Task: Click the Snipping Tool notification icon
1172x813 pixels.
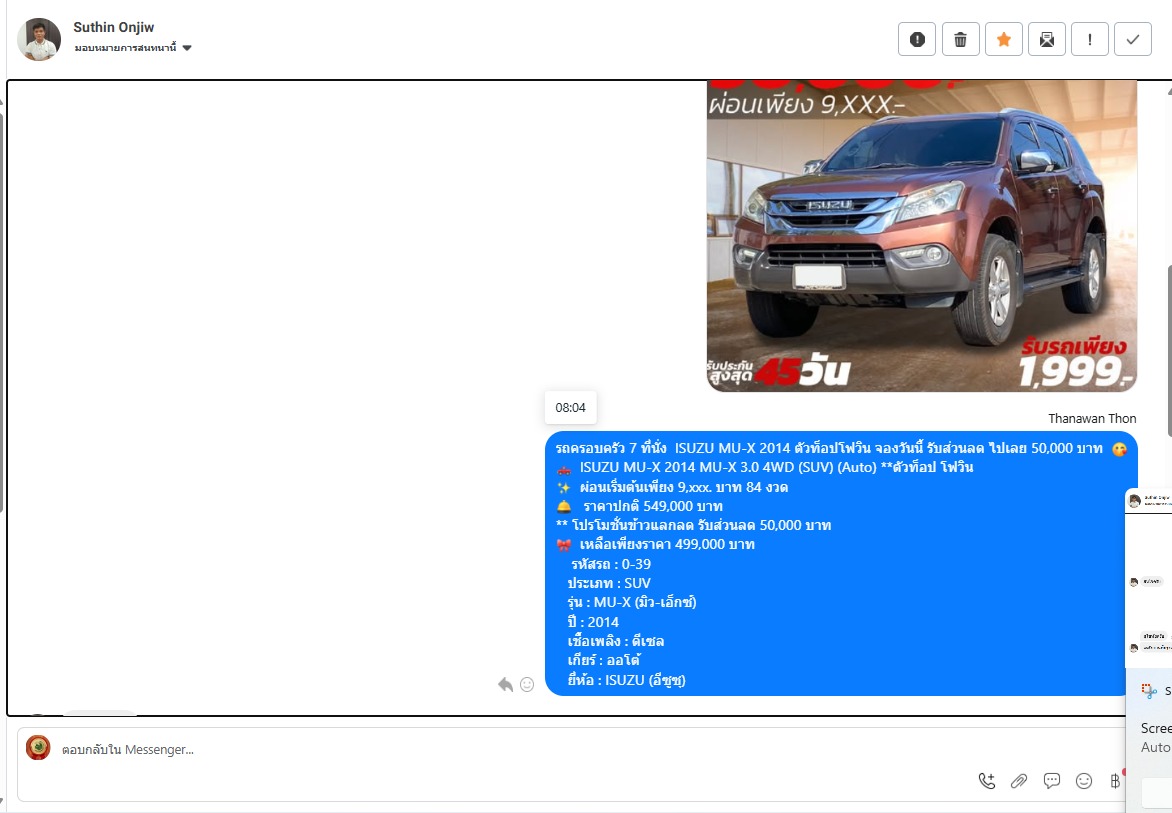Action: 1150,691
